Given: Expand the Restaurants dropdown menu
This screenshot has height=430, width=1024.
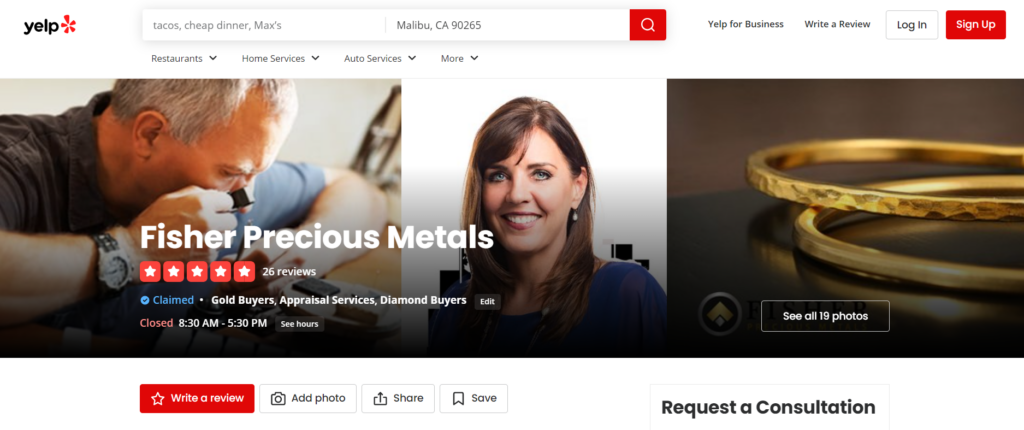Looking at the screenshot, I should click(184, 58).
